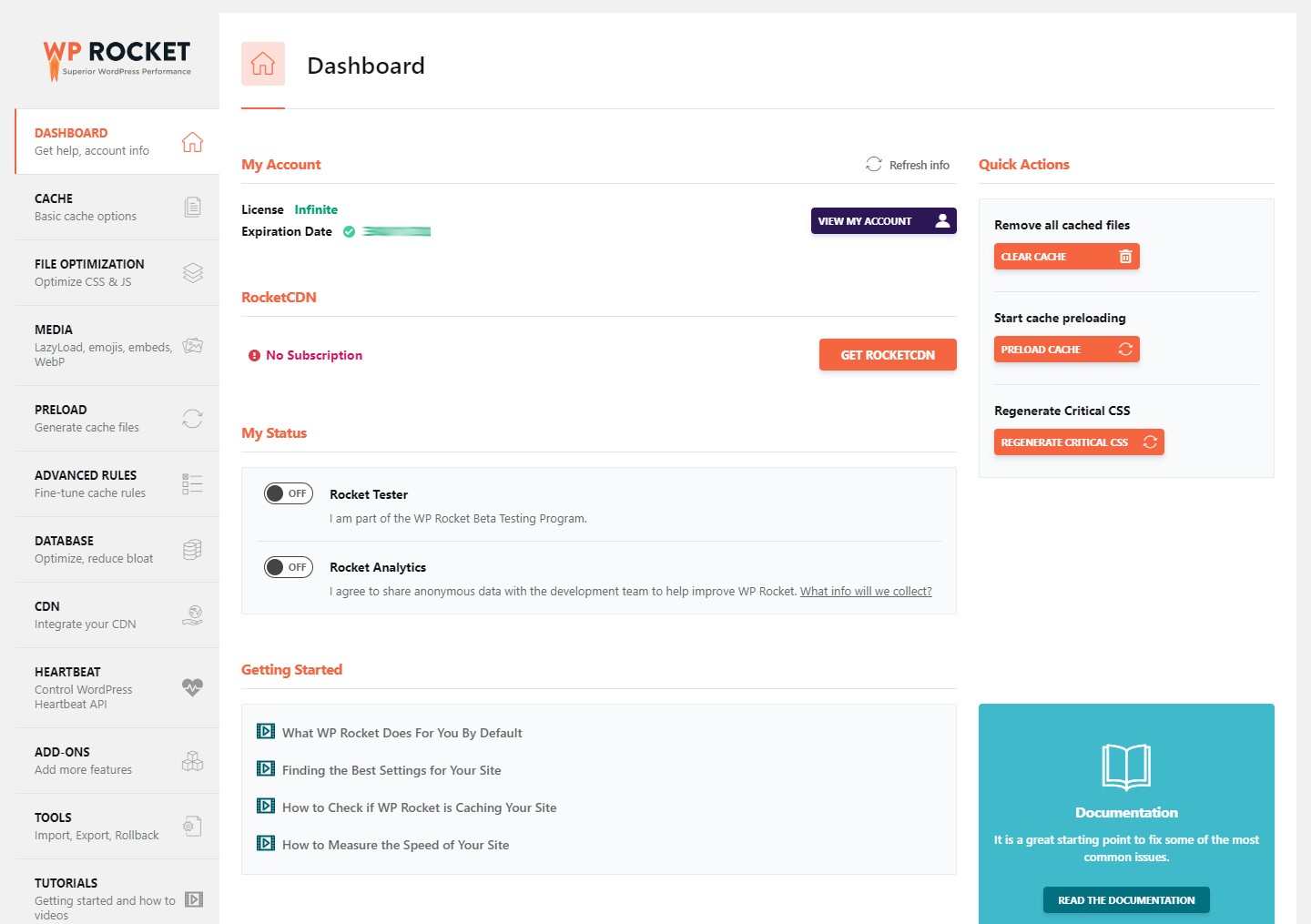Open the Tools import export section
This screenshot has width=1311, height=924.
tap(117, 827)
